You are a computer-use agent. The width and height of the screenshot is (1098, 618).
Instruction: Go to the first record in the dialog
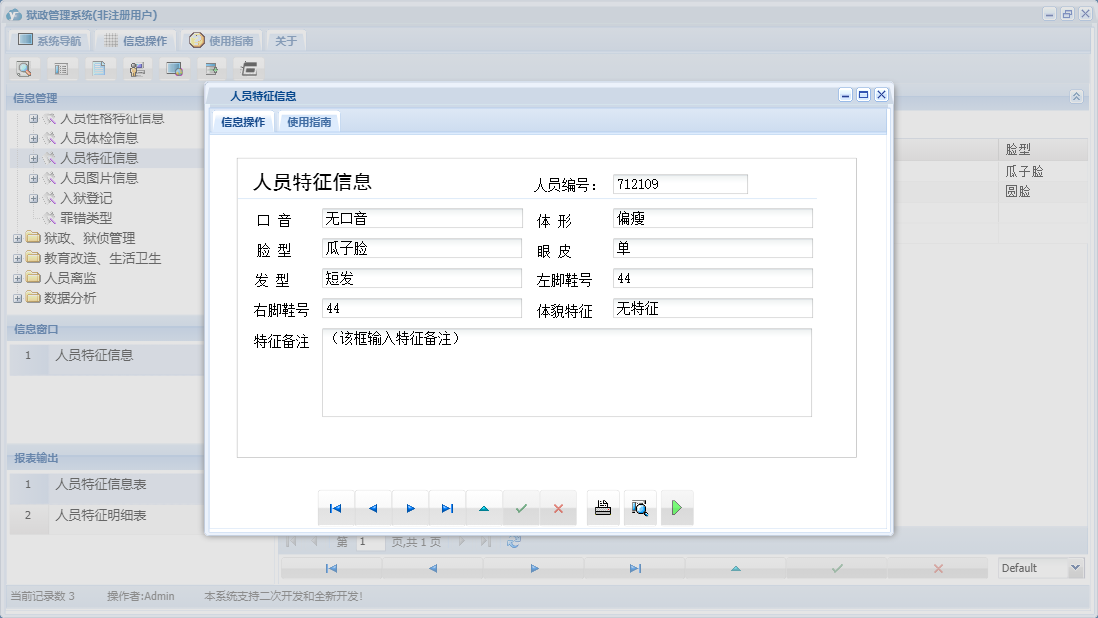coord(336,507)
